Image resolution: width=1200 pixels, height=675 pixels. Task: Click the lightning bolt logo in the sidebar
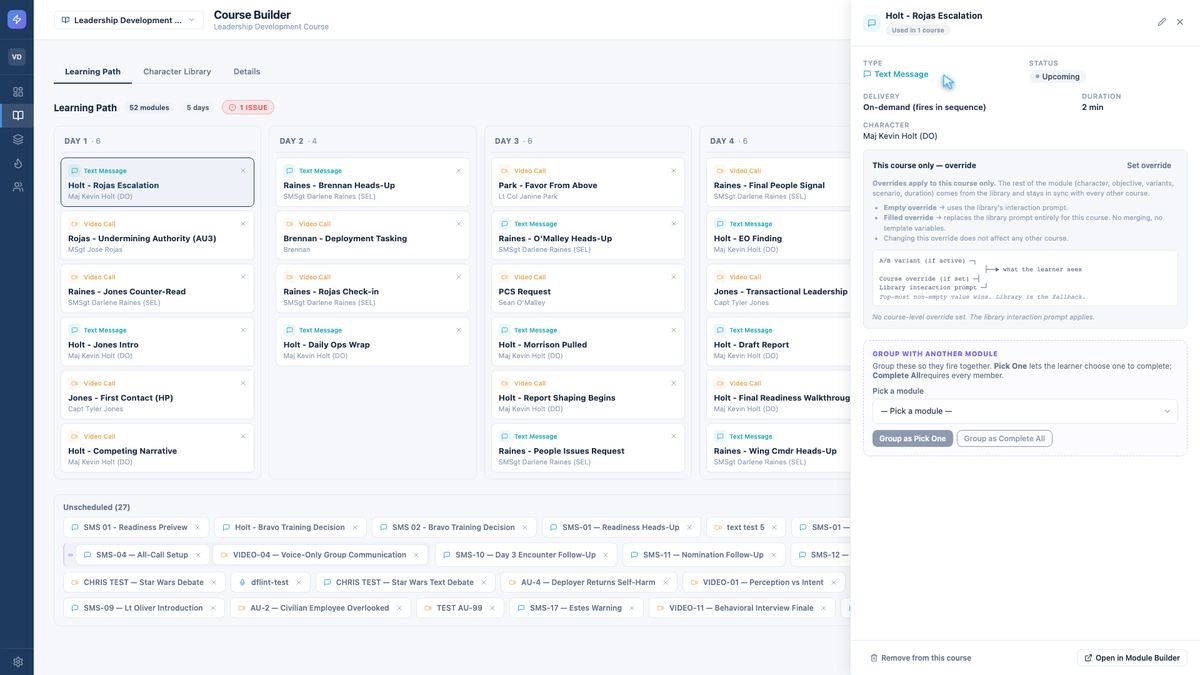click(17, 19)
